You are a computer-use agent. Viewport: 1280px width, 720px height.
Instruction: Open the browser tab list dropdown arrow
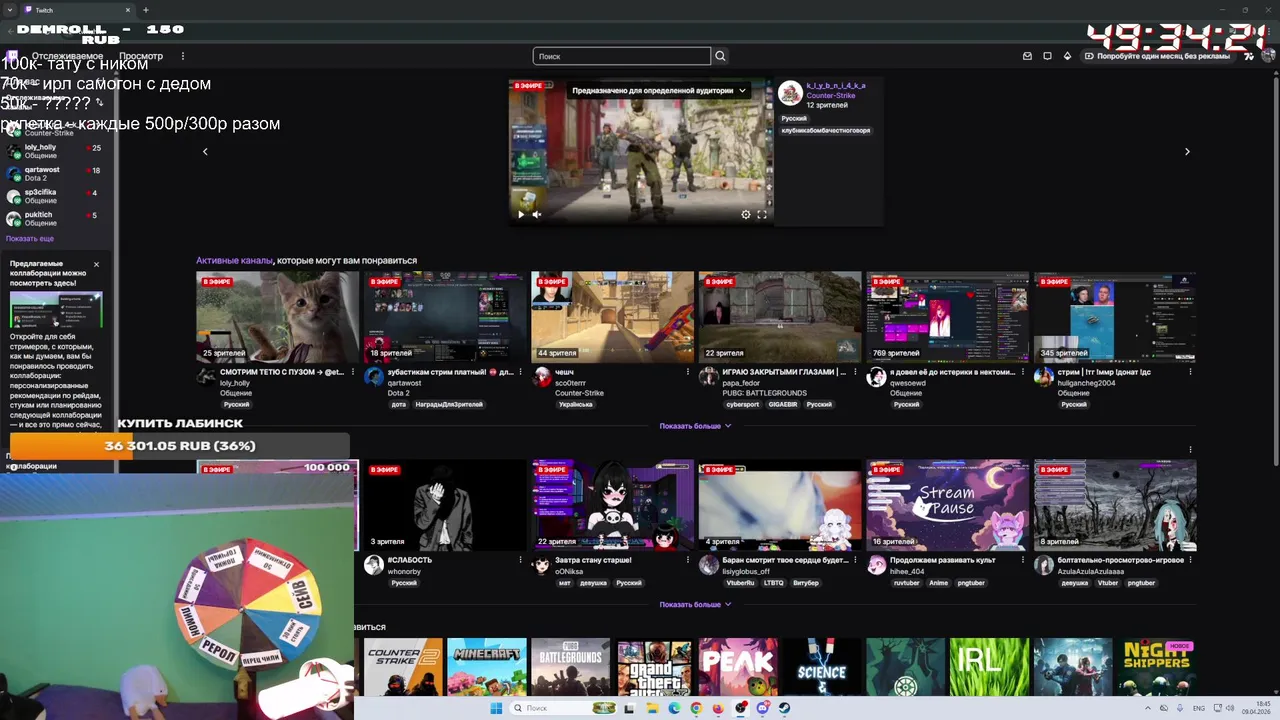[x=9, y=10]
